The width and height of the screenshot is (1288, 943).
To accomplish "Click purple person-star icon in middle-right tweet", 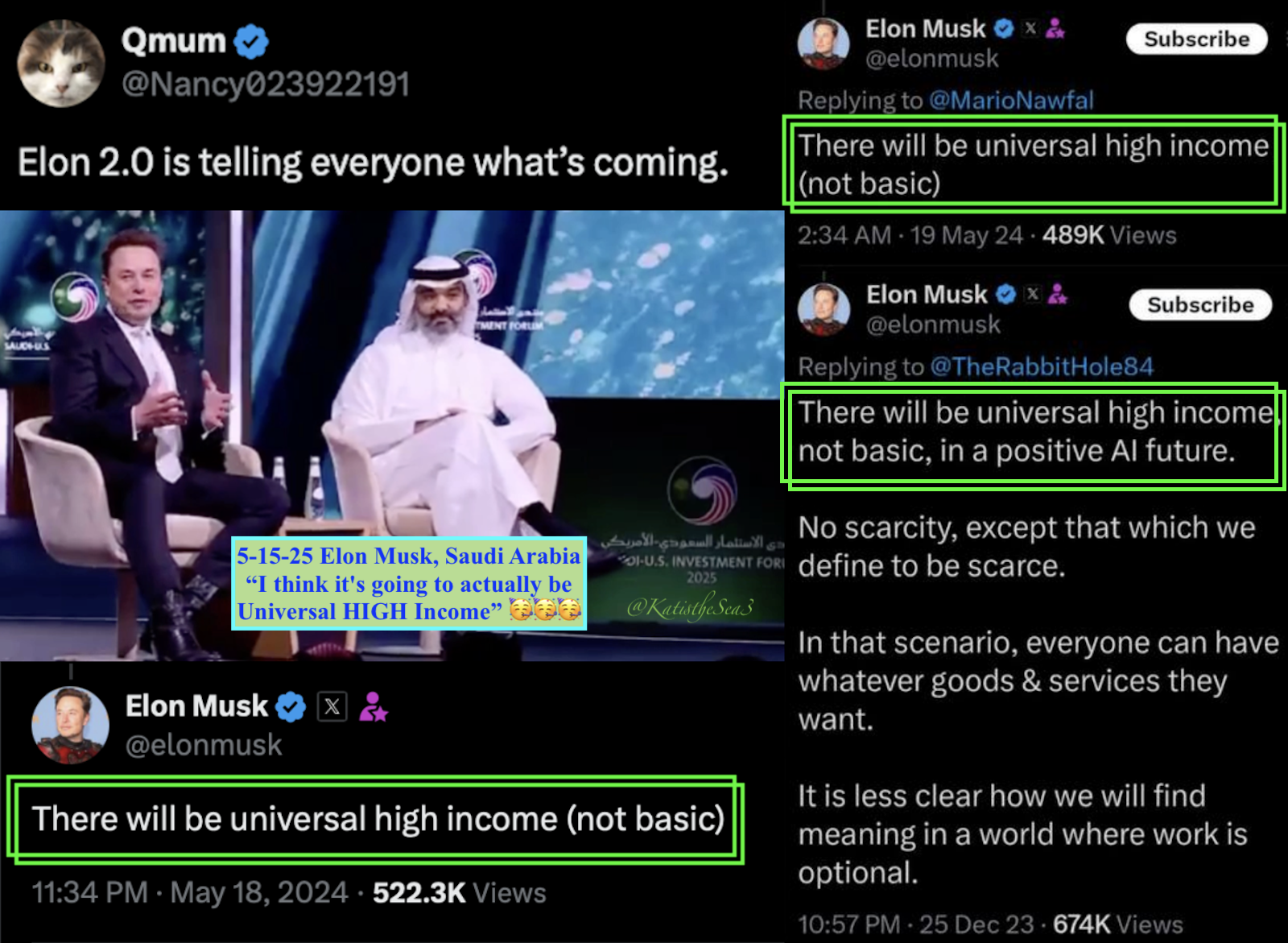I will point(1057,295).
